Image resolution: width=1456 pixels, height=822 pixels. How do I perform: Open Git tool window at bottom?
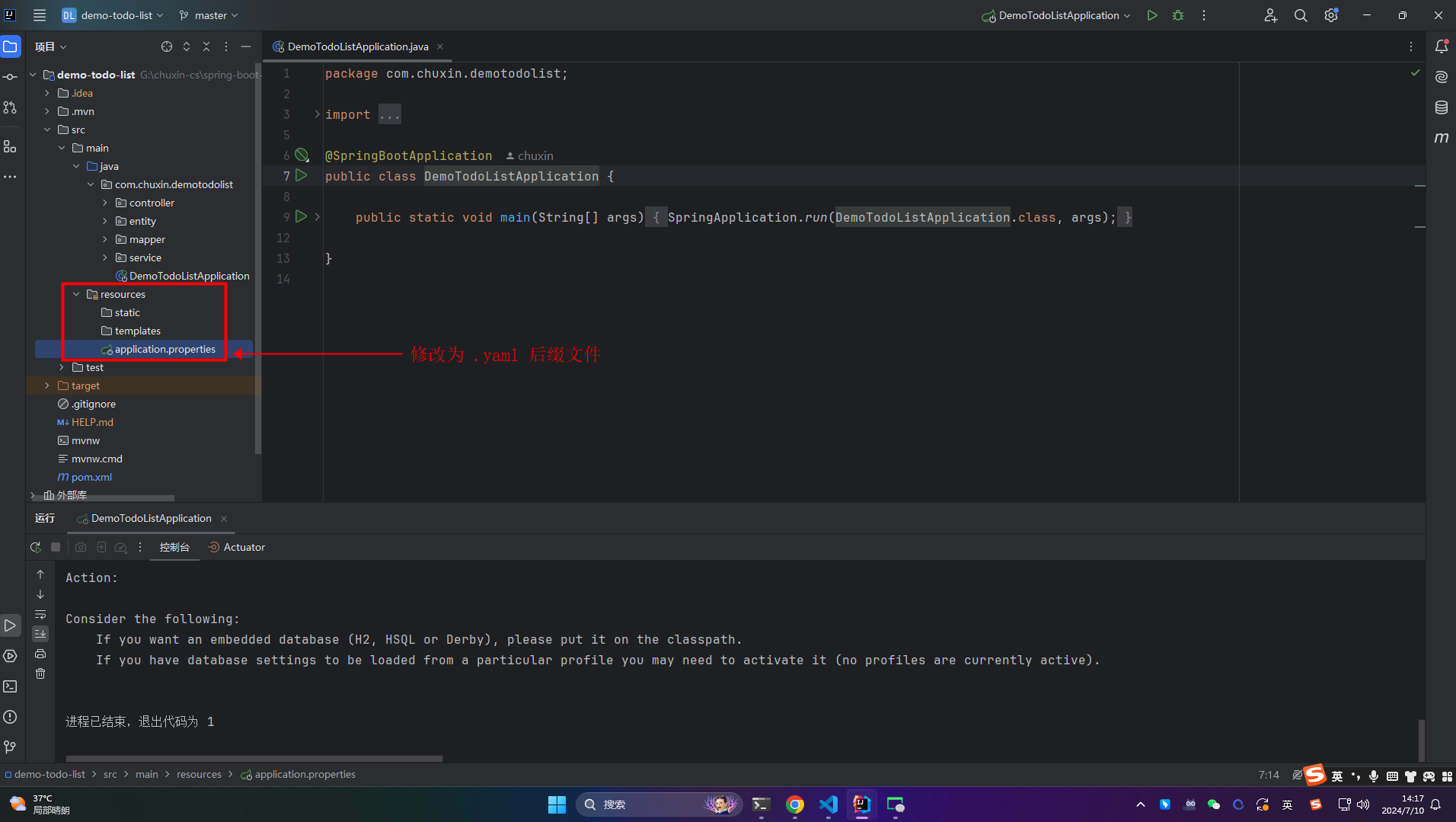(x=10, y=747)
